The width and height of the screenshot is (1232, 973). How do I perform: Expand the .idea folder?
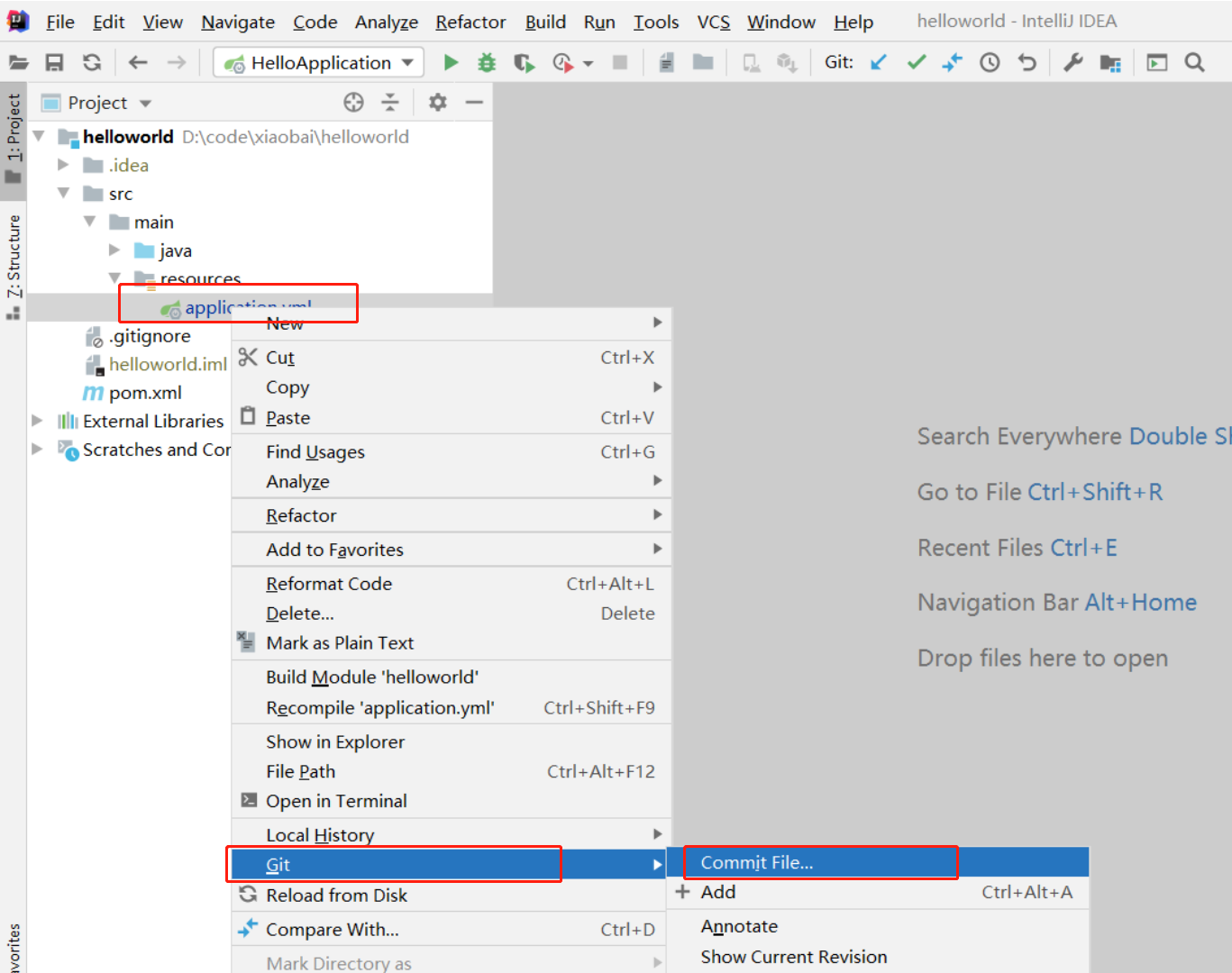pyautogui.click(x=63, y=165)
